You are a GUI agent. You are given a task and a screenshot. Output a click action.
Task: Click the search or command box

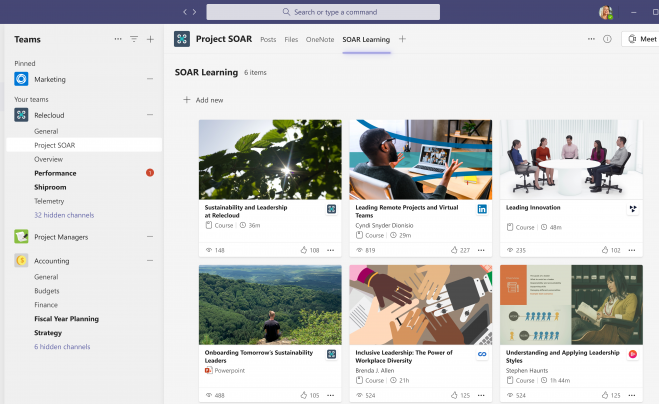pyautogui.click(x=323, y=12)
